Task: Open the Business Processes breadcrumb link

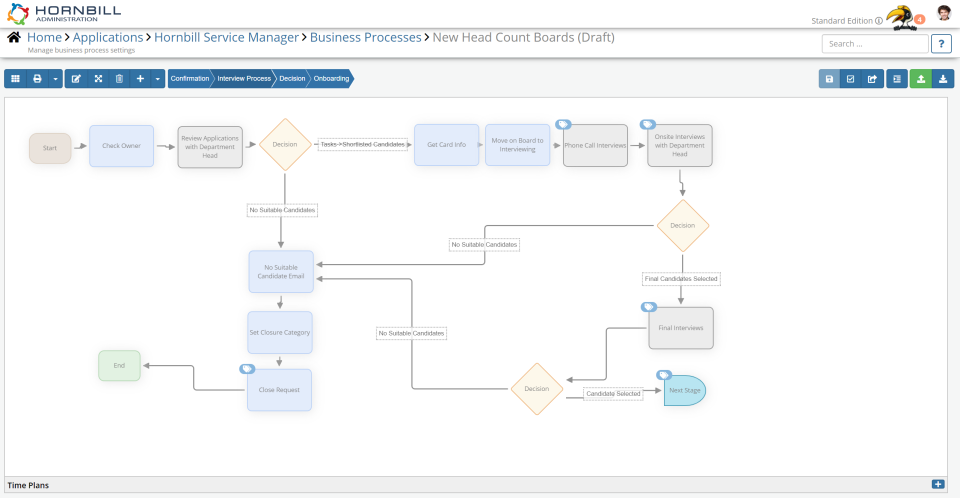Action: (366, 37)
